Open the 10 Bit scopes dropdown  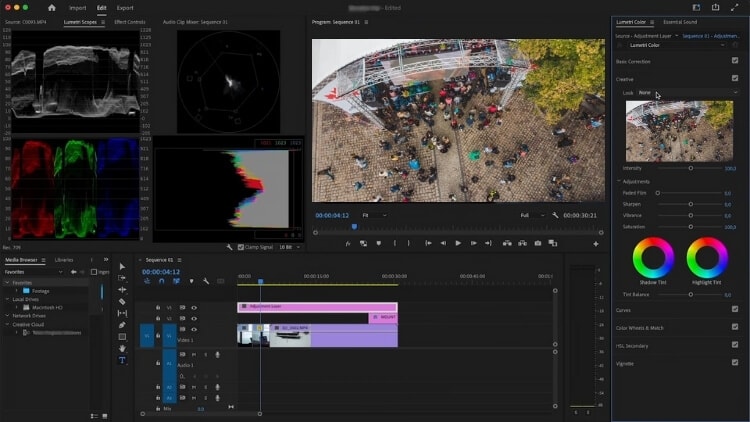(x=289, y=247)
